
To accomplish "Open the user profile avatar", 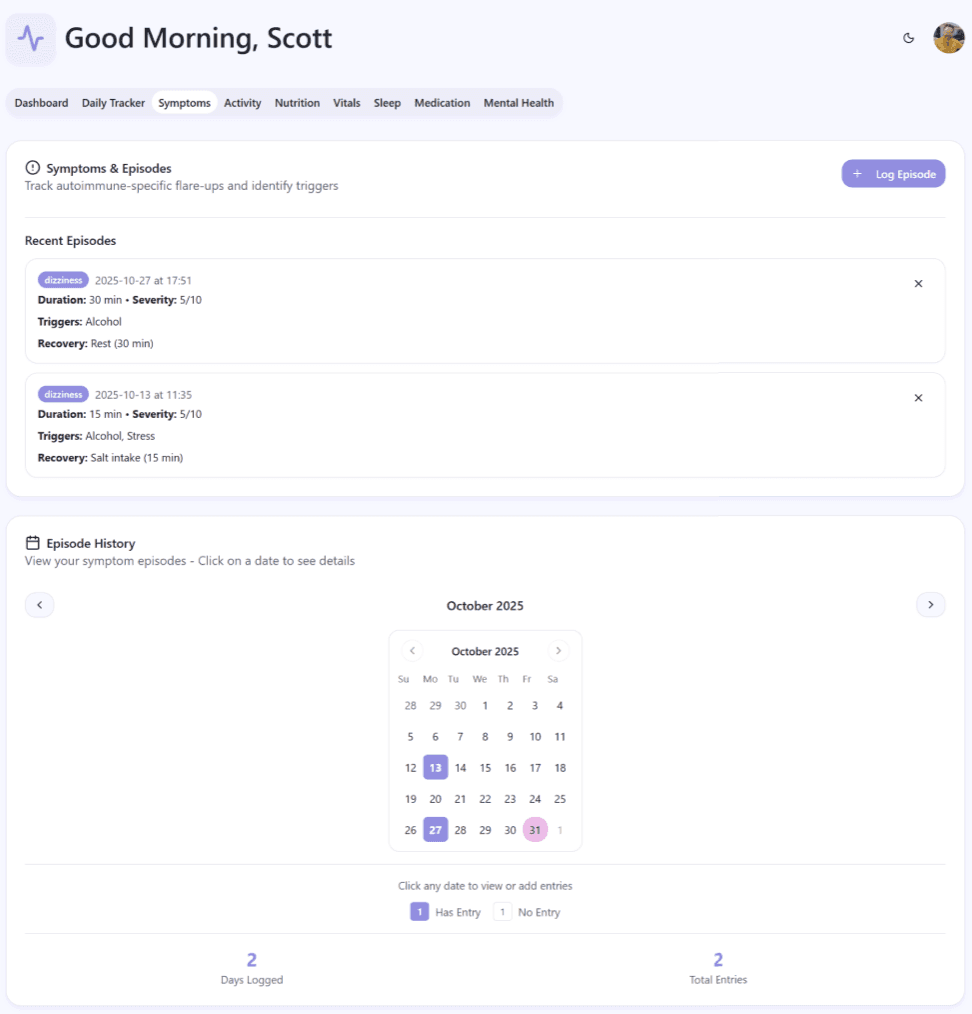I will point(949,38).
